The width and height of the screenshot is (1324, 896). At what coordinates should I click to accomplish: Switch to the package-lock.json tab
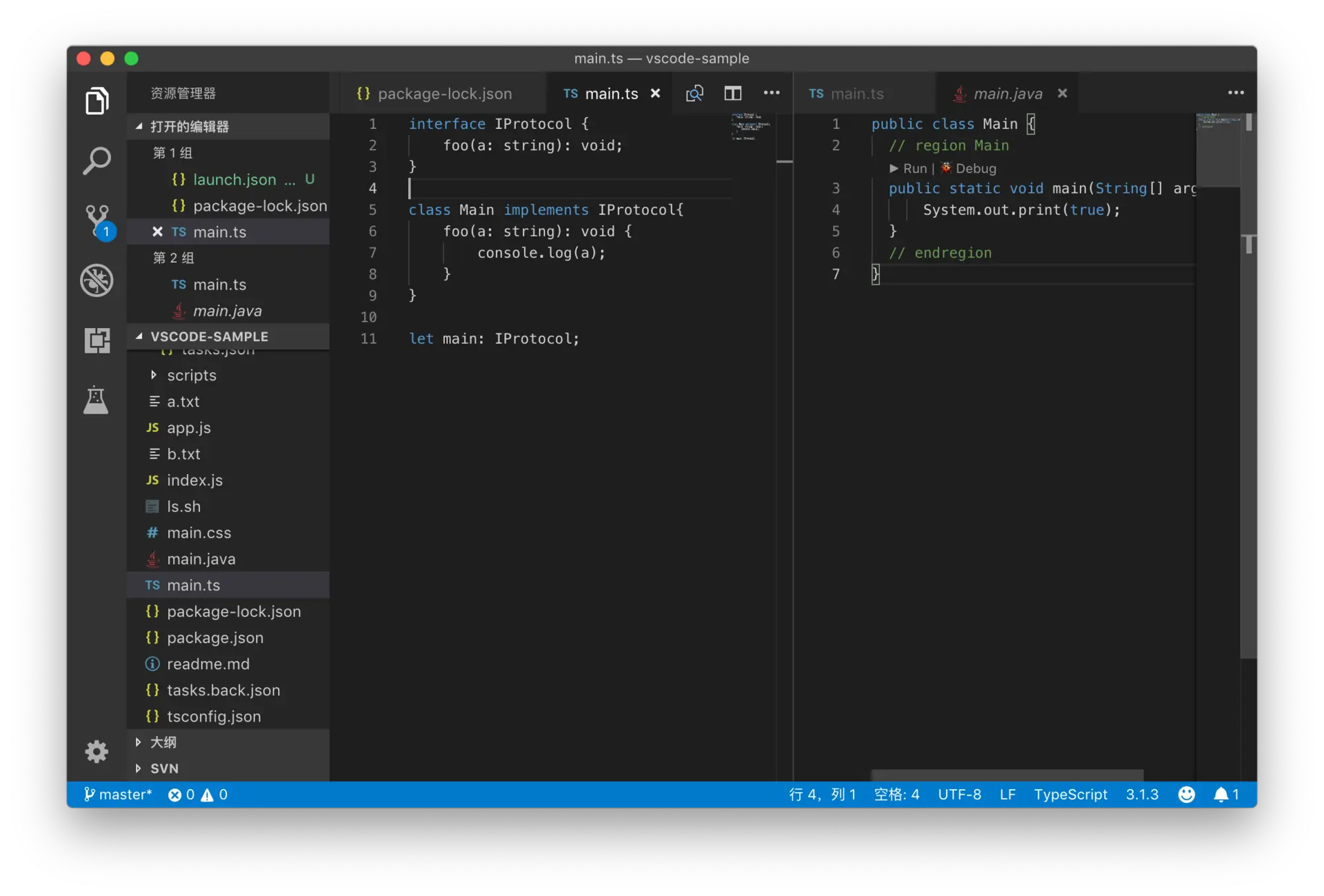[x=444, y=94]
